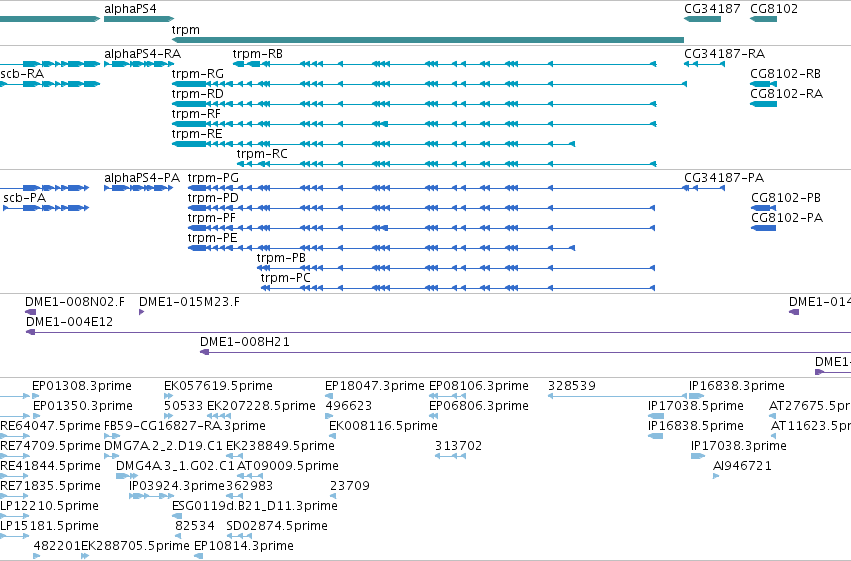The height and width of the screenshot is (561, 851).
Task: Select the CG34187 gene label
Action: pyautogui.click(x=712, y=9)
